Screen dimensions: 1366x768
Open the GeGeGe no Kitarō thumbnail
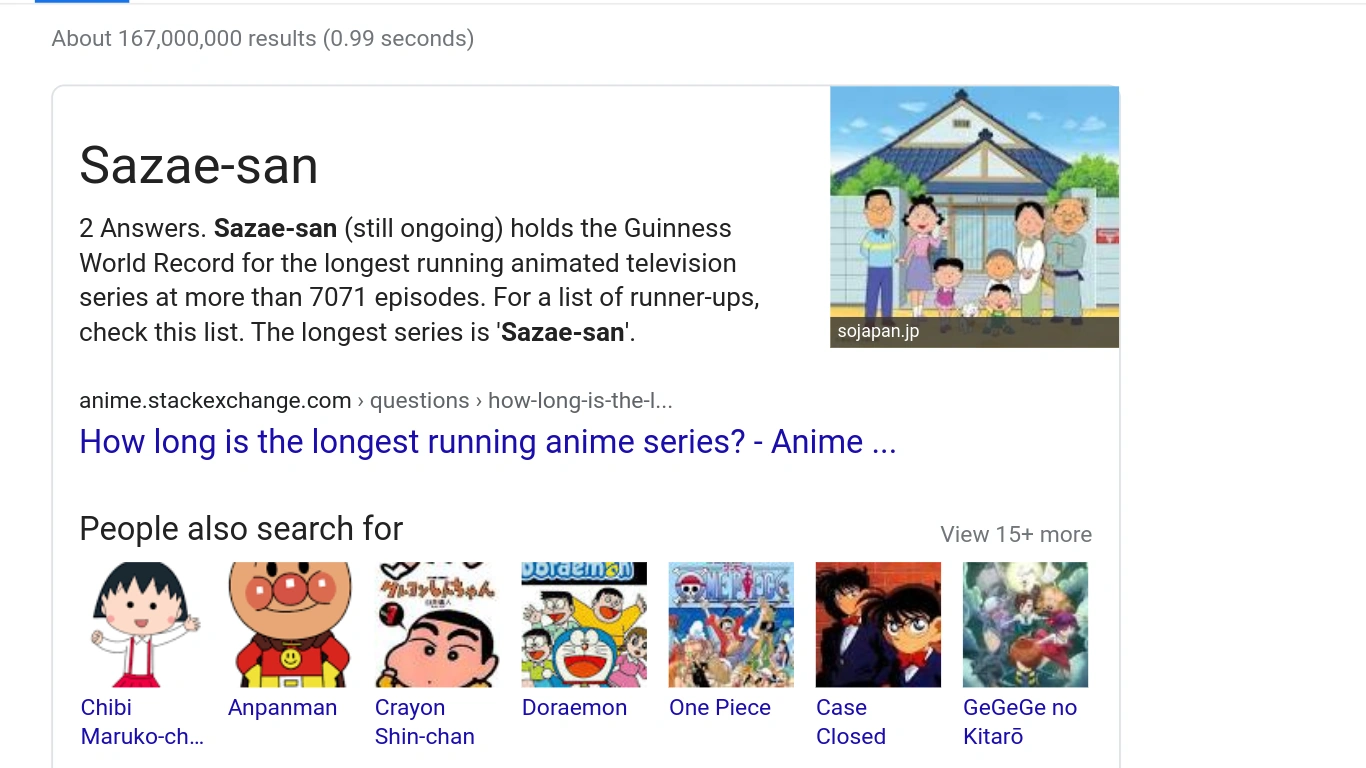point(1025,624)
